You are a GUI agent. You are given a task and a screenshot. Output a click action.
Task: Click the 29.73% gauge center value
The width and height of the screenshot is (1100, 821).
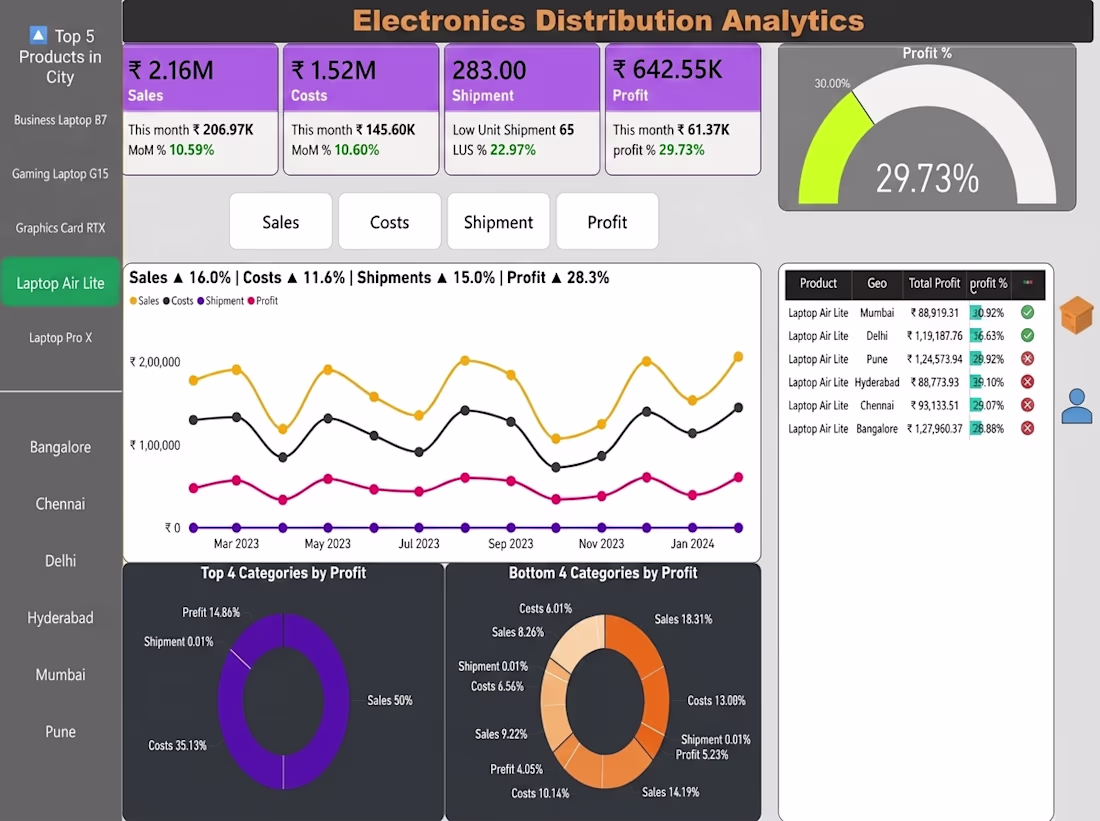point(927,178)
